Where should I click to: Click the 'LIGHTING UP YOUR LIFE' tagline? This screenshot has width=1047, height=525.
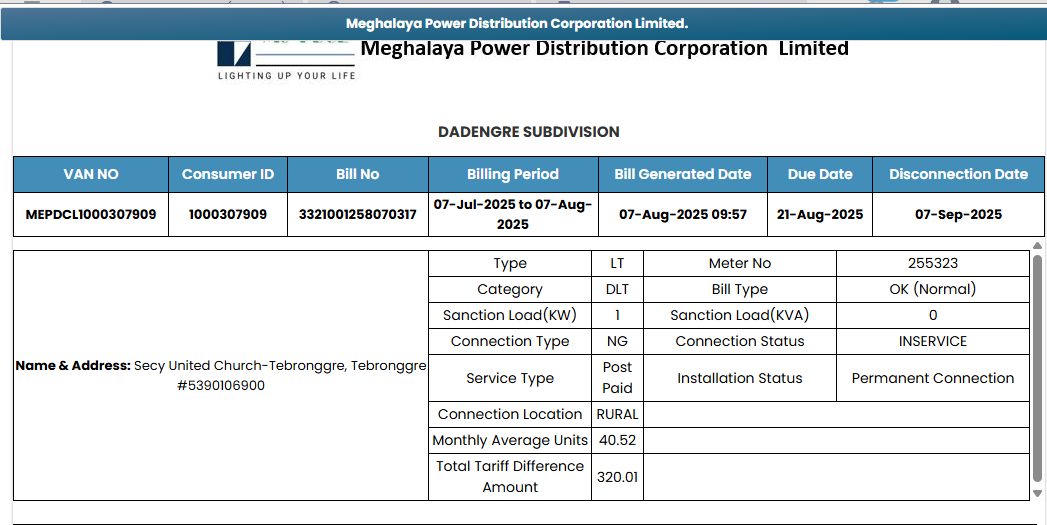point(286,75)
